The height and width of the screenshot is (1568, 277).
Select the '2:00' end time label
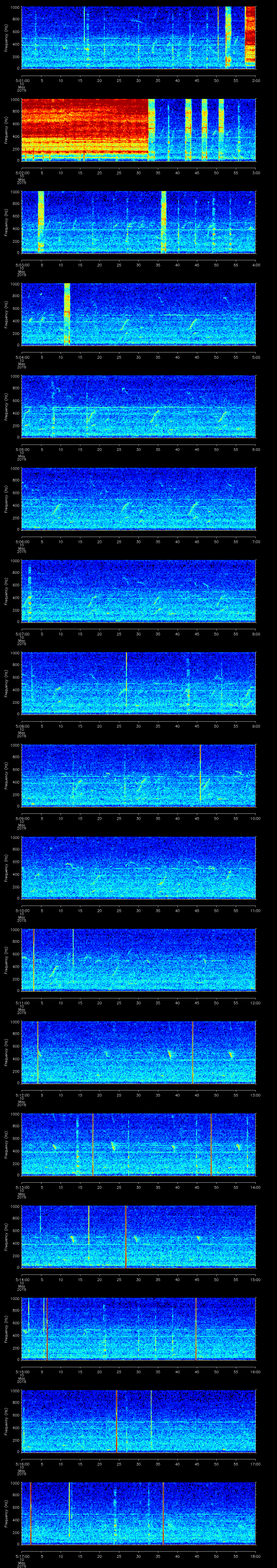click(256, 80)
